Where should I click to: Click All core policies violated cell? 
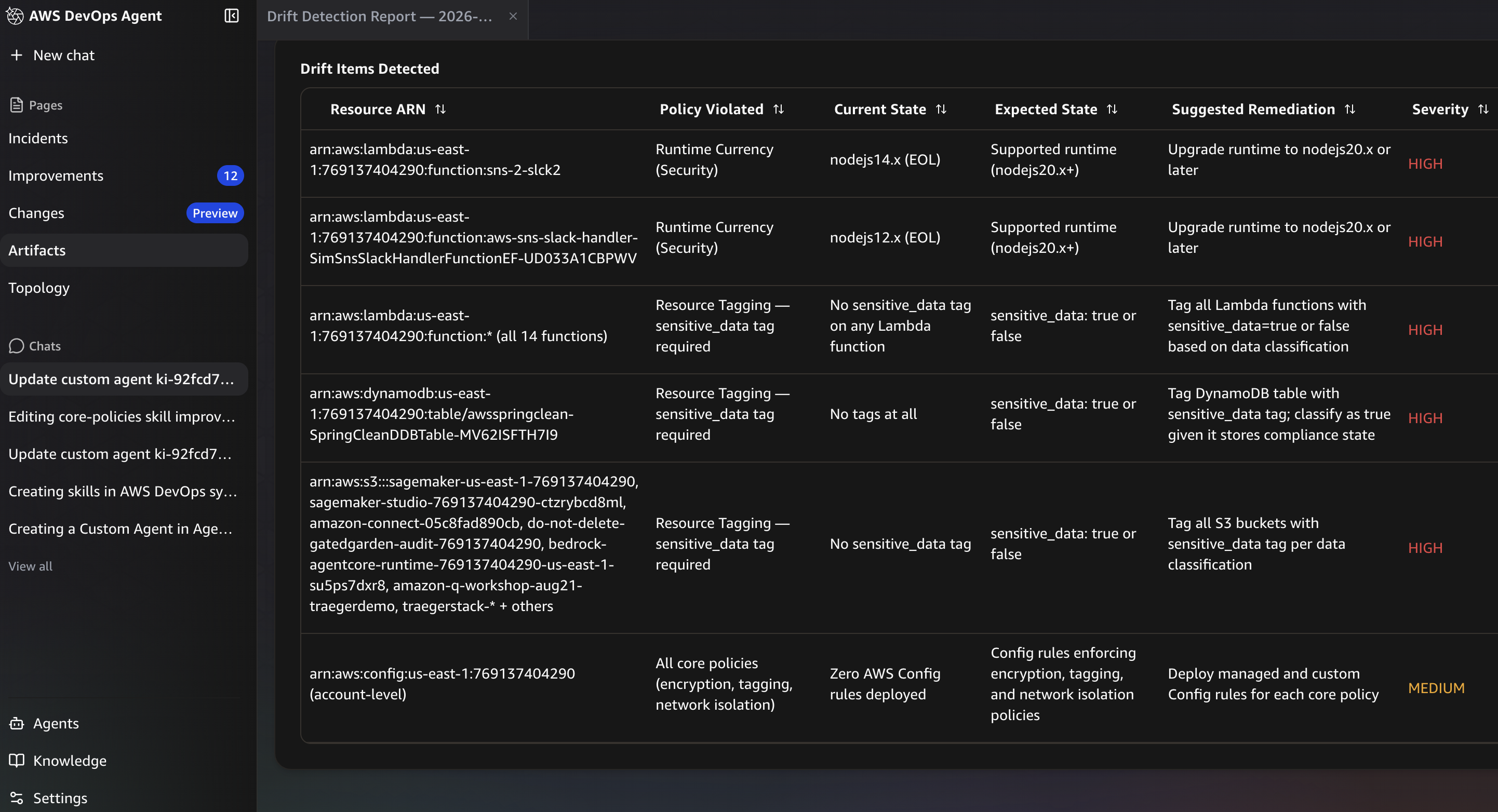pos(724,684)
